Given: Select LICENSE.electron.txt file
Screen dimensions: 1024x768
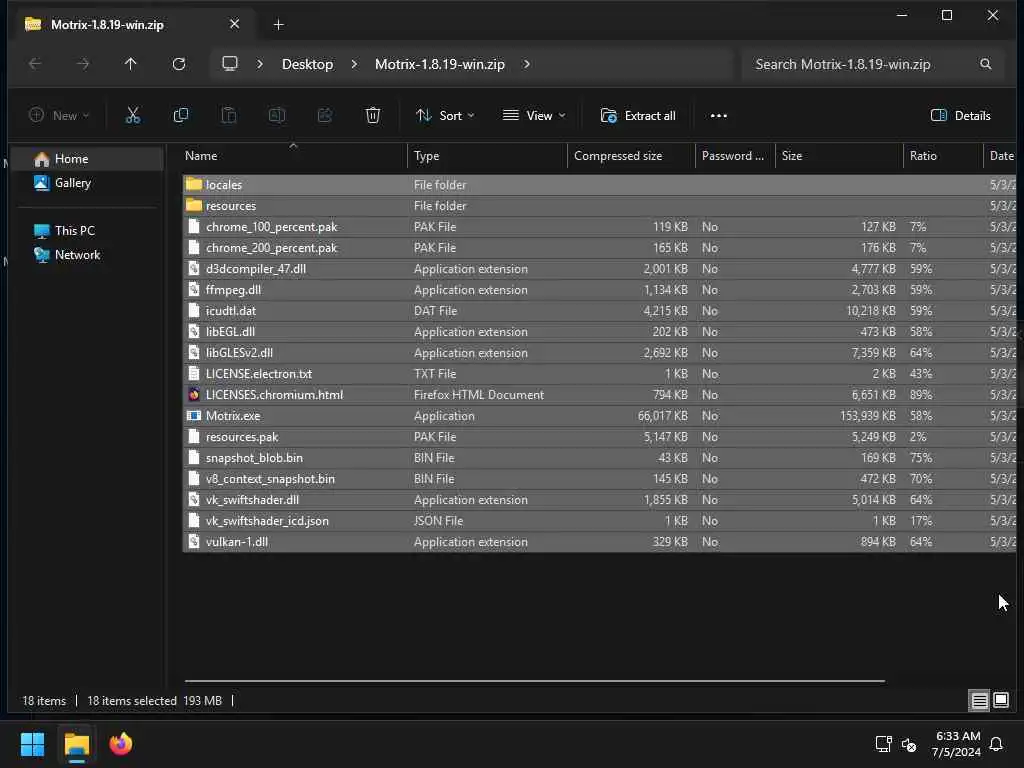Looking at the screenshot, I should [x=599, y=374].
